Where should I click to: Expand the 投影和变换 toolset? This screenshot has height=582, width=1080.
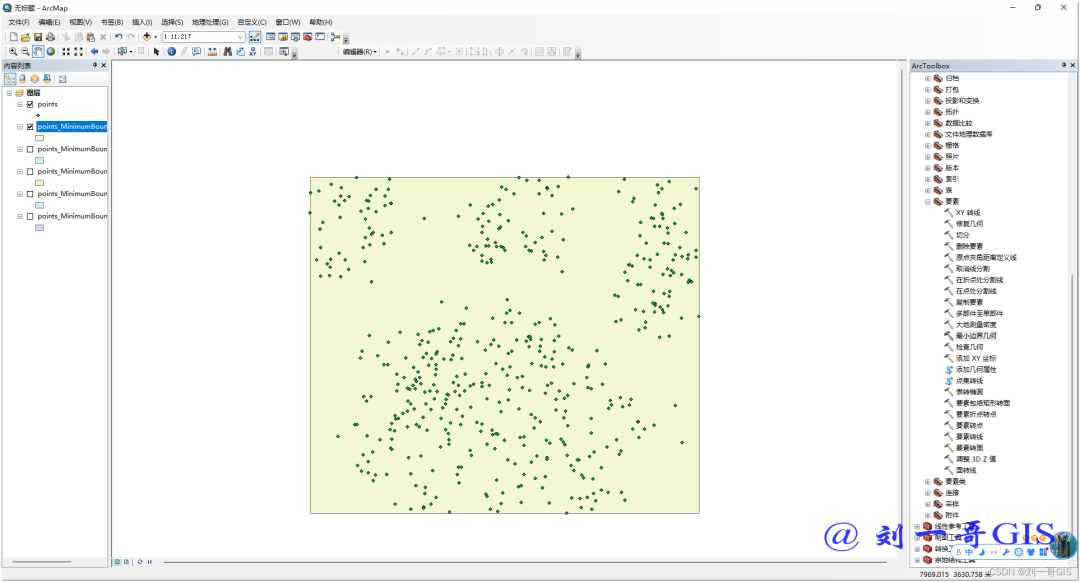[928, 101]
